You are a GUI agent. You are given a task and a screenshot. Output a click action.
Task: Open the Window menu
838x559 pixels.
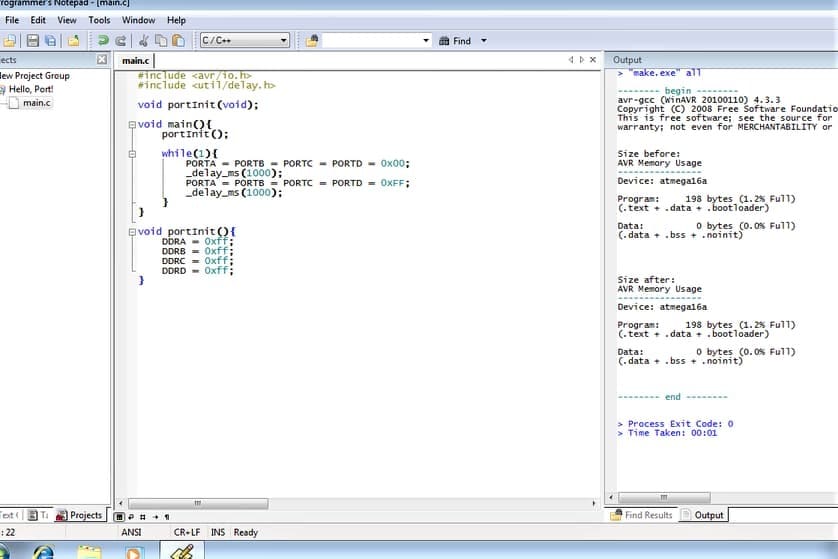point(138,20)
